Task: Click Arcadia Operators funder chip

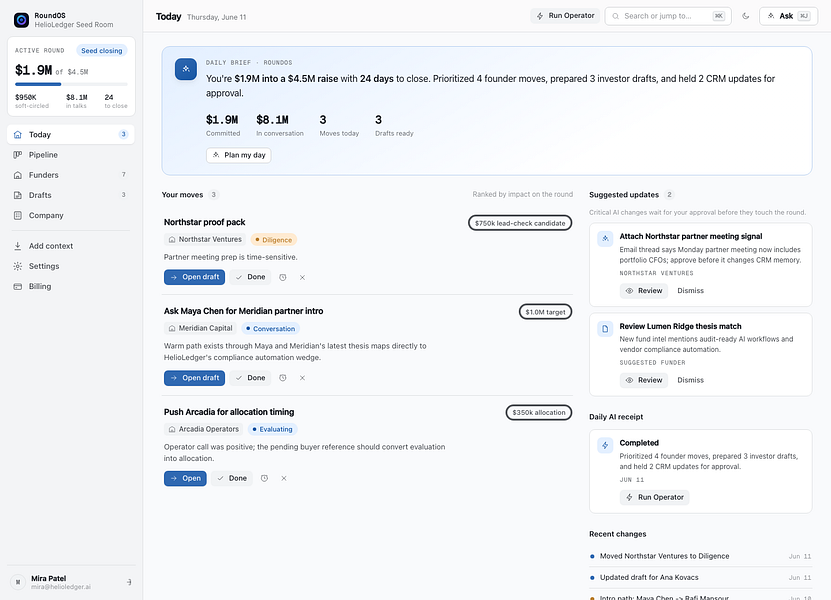Action: click(204, 429)
